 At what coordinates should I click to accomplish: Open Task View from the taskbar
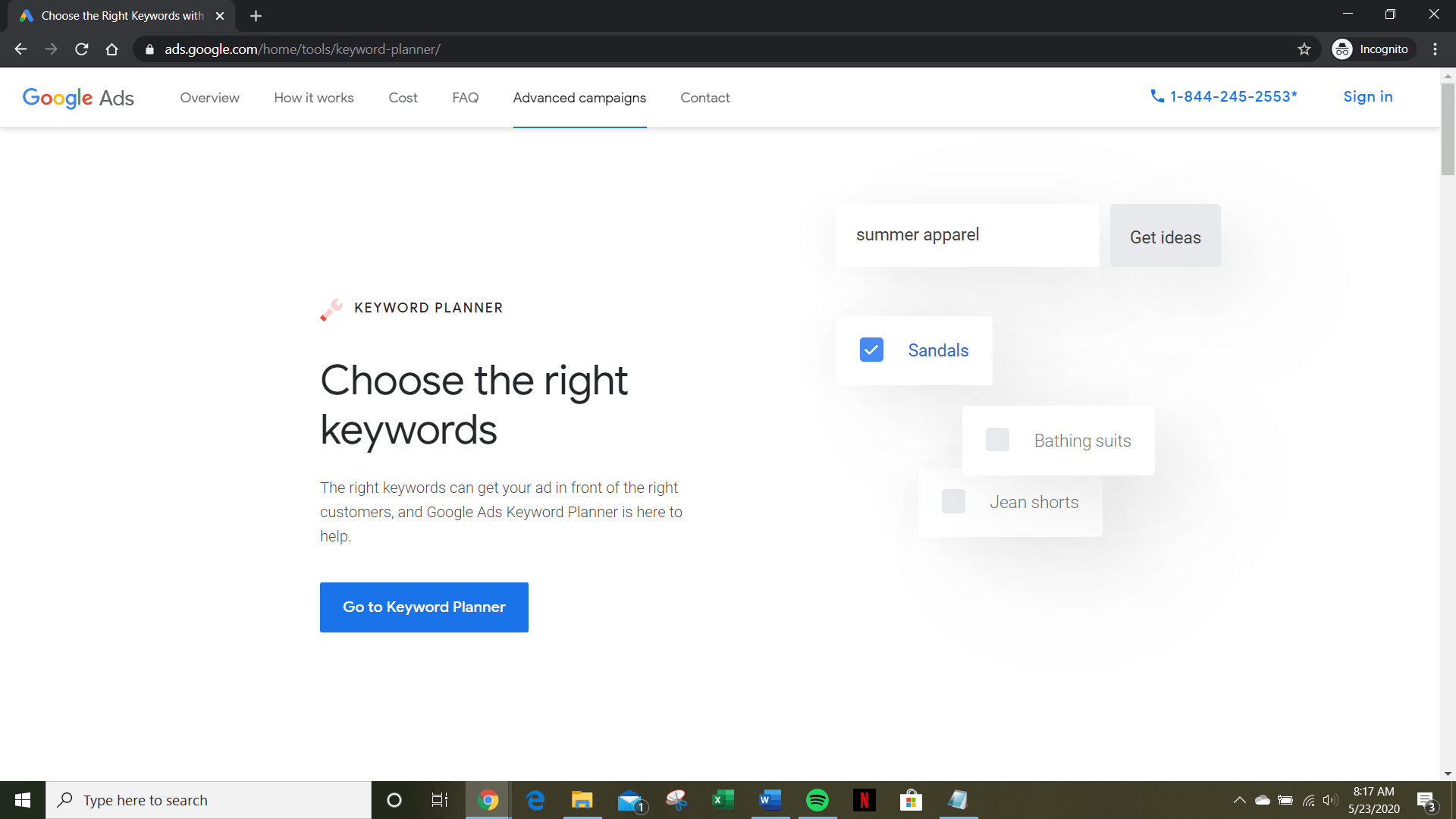click(440, 800)
